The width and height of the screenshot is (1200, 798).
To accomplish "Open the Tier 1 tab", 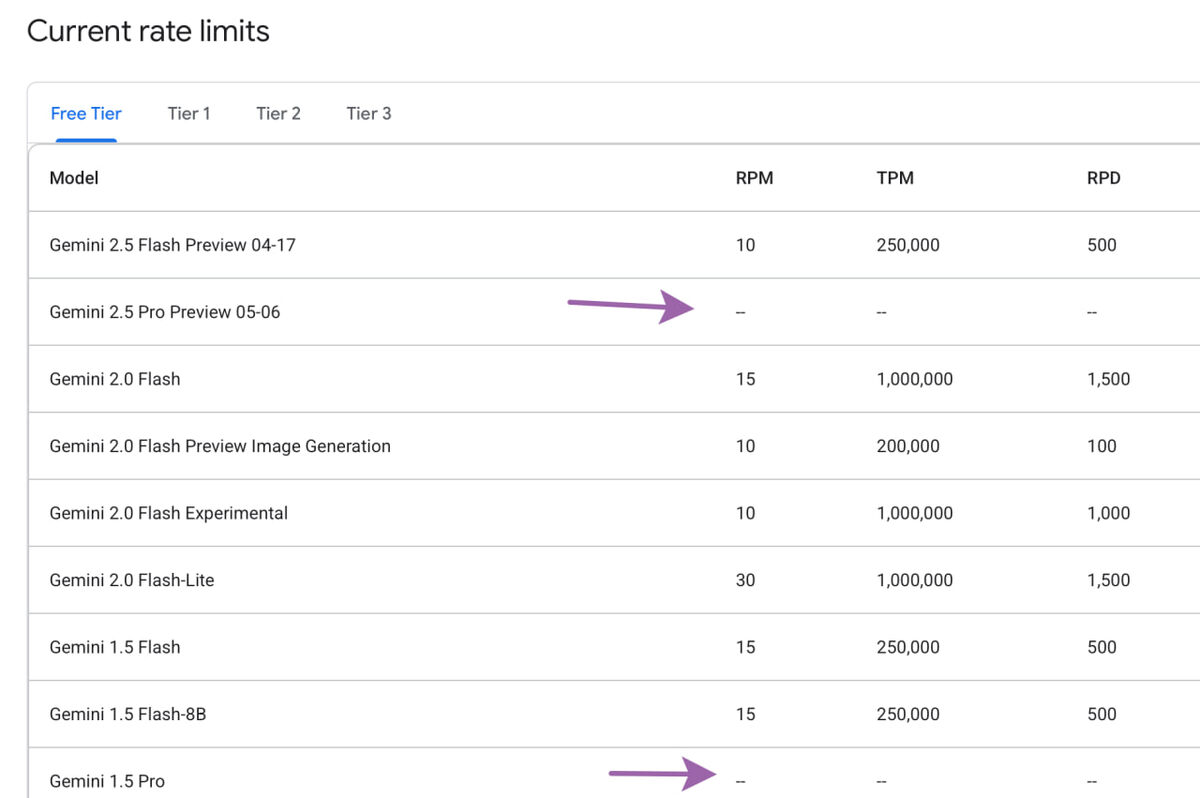I will coord(189,113).
